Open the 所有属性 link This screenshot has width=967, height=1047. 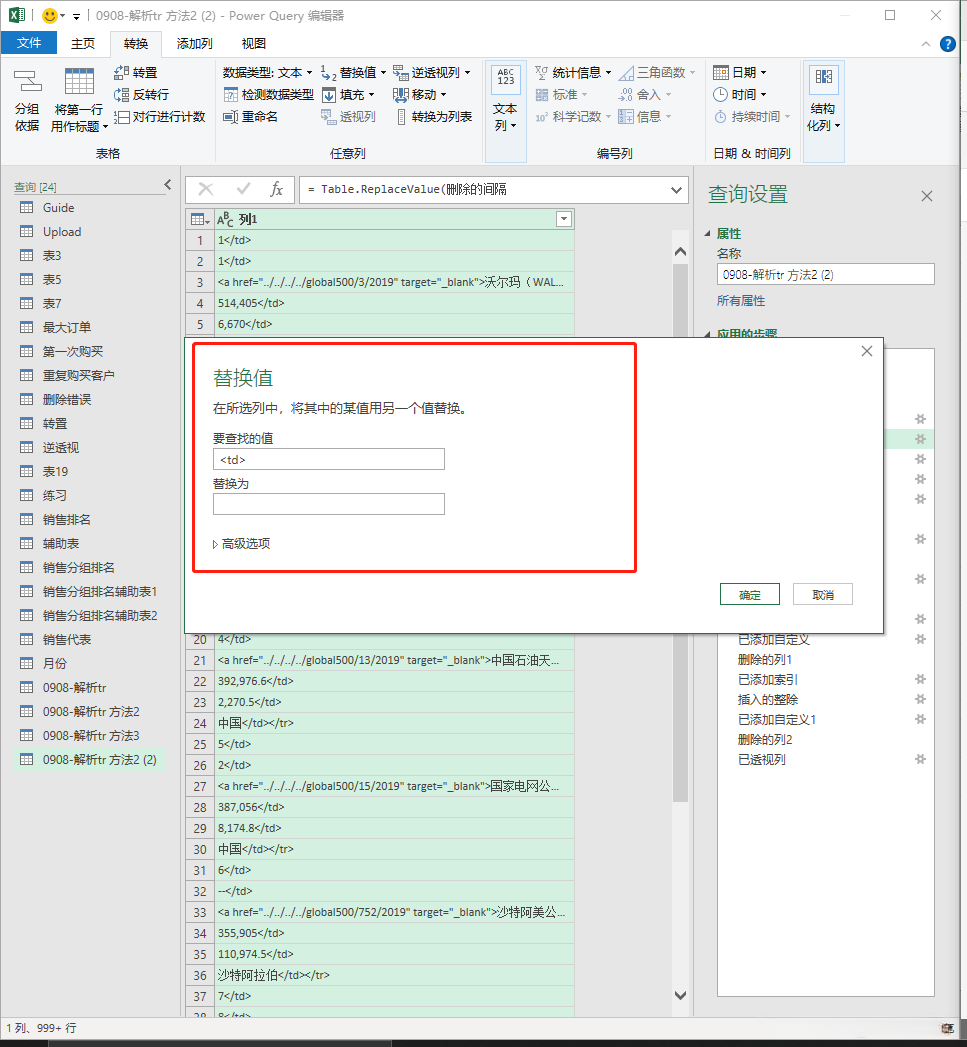click(x=741, y=301)
